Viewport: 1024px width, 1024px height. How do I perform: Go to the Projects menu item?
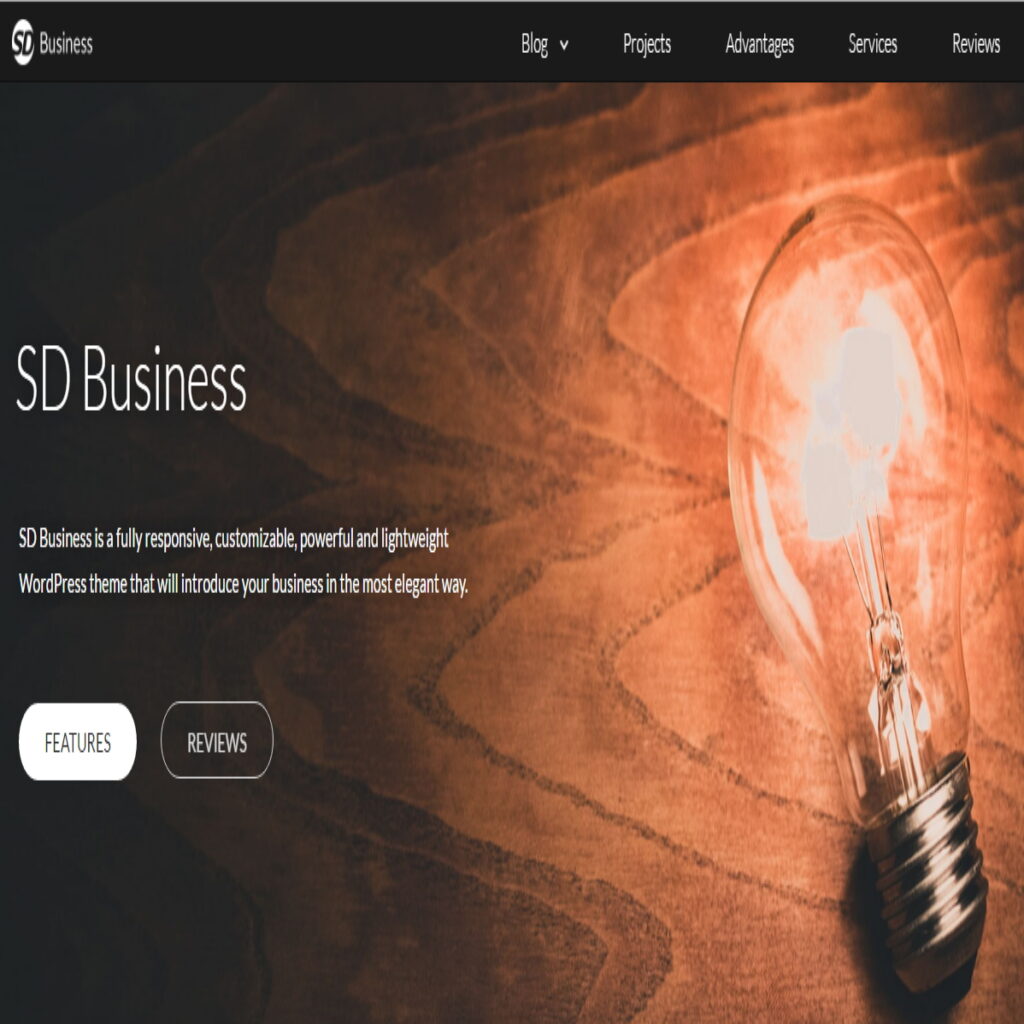(x=647, y=44)
